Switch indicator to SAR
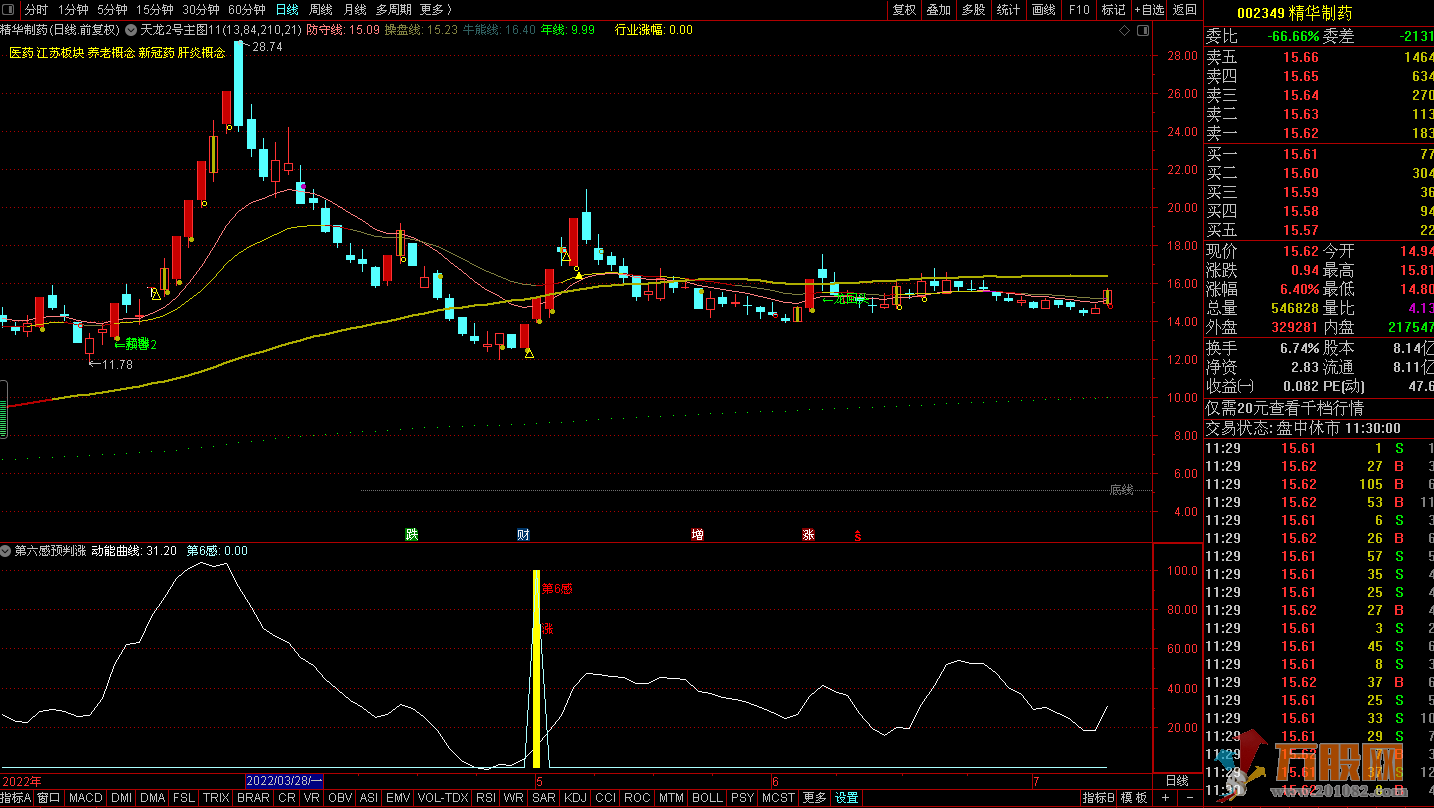This screenshot has height=808, width=1434. point(544,798)
